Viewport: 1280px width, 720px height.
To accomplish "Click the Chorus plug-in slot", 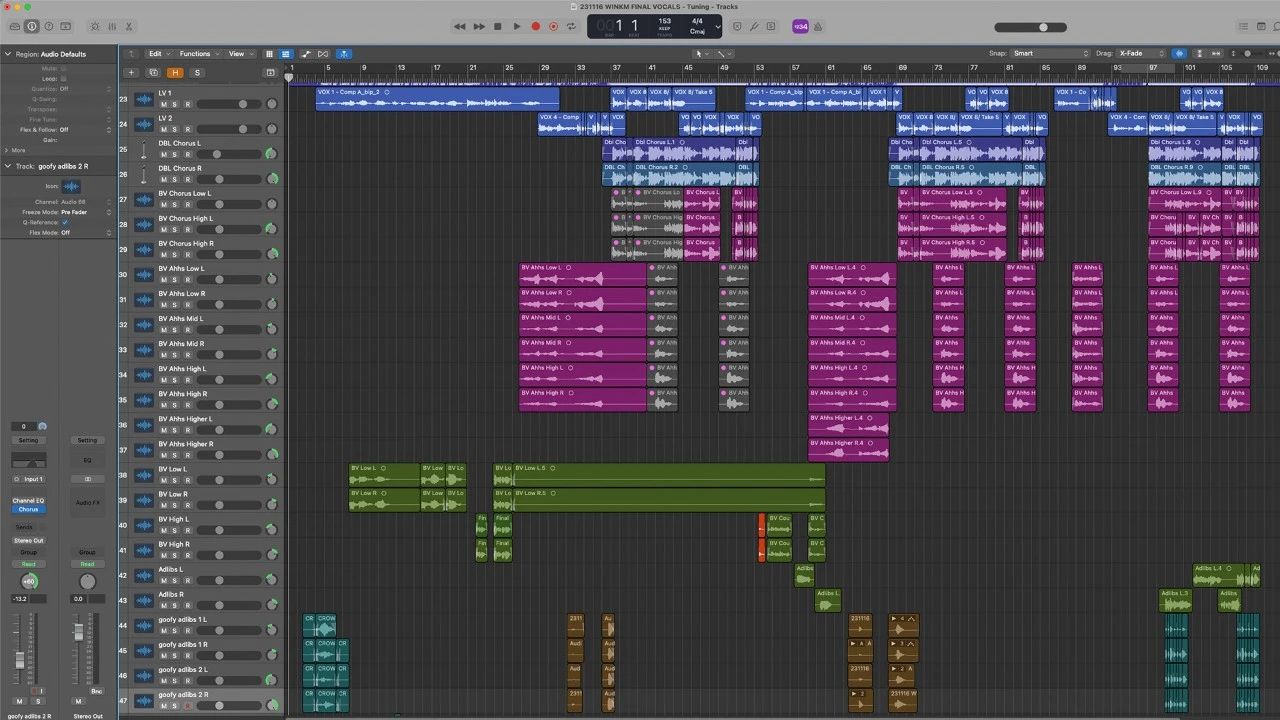I will pos(28,509).
